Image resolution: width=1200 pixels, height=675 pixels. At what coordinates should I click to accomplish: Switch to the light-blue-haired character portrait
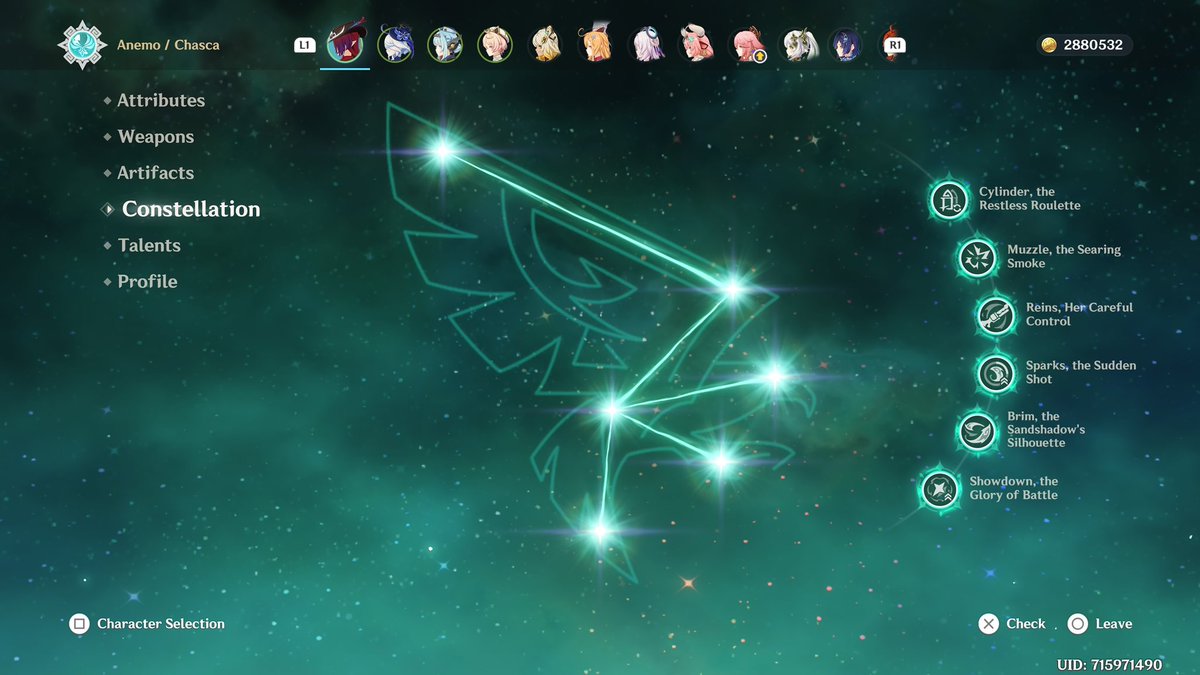[445, 44]
